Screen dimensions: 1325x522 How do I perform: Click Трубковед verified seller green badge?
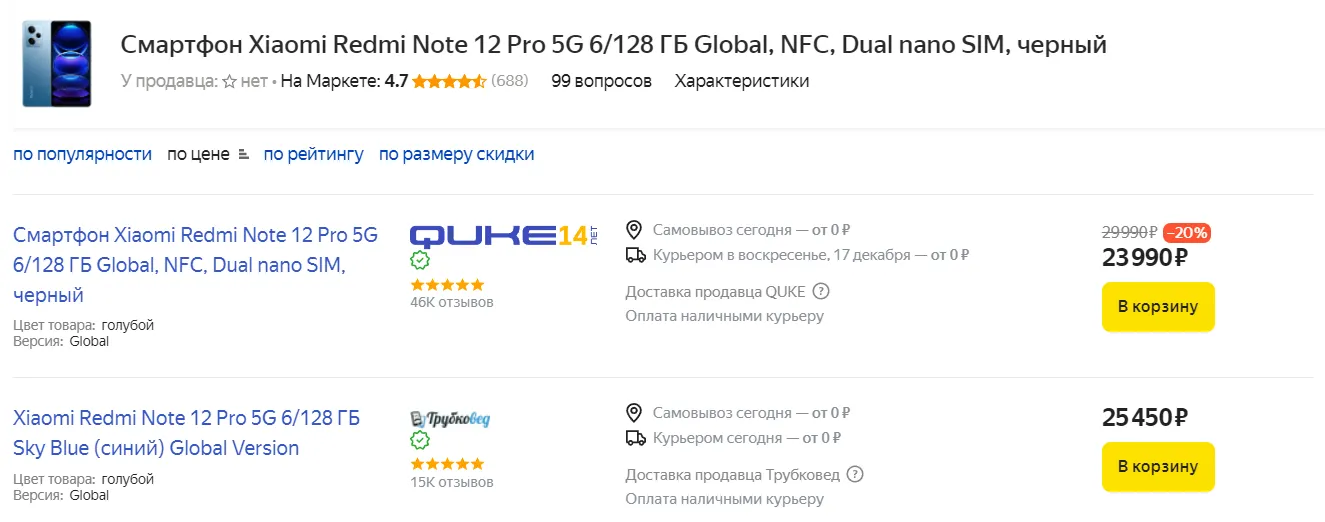pyautogui.click(x=420, y=441)
